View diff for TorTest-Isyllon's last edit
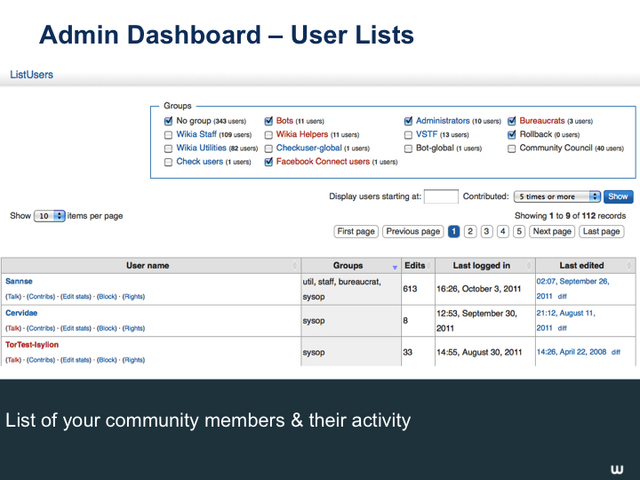The height and width of the screenshot is (480, 640). (x=616, y=352)
